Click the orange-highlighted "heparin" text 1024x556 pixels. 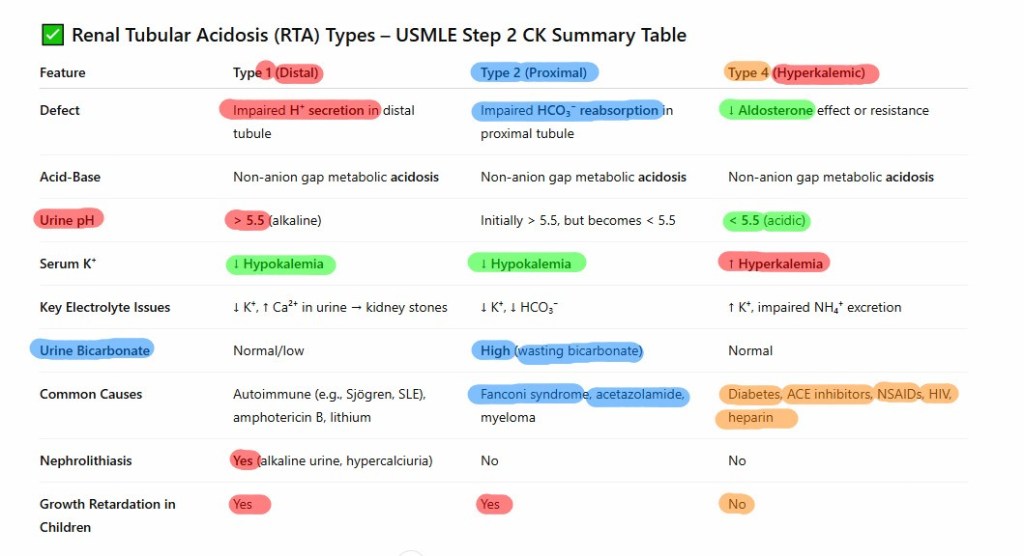[x=752, y=418]
